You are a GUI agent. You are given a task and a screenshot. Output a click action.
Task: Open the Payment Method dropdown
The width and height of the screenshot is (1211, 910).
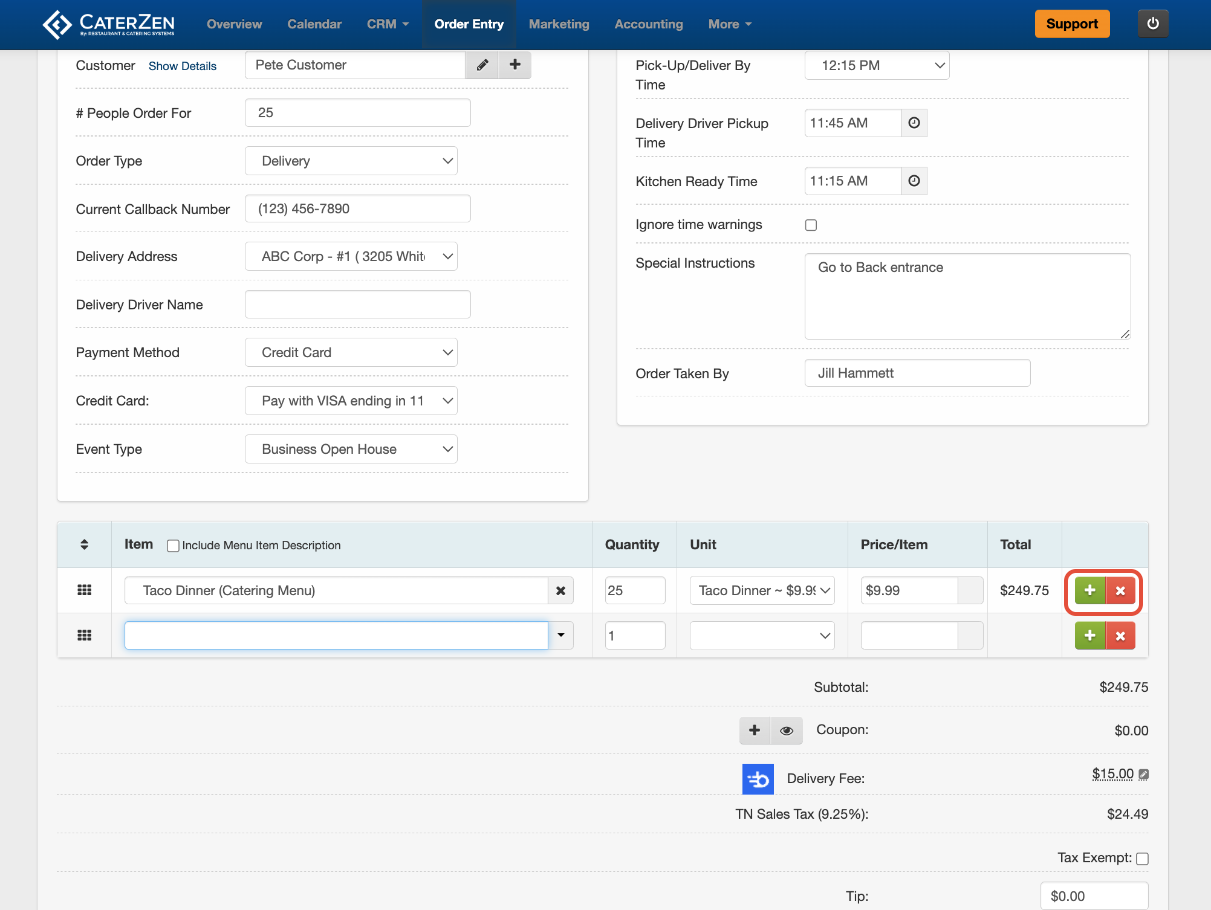click(351, 353)
